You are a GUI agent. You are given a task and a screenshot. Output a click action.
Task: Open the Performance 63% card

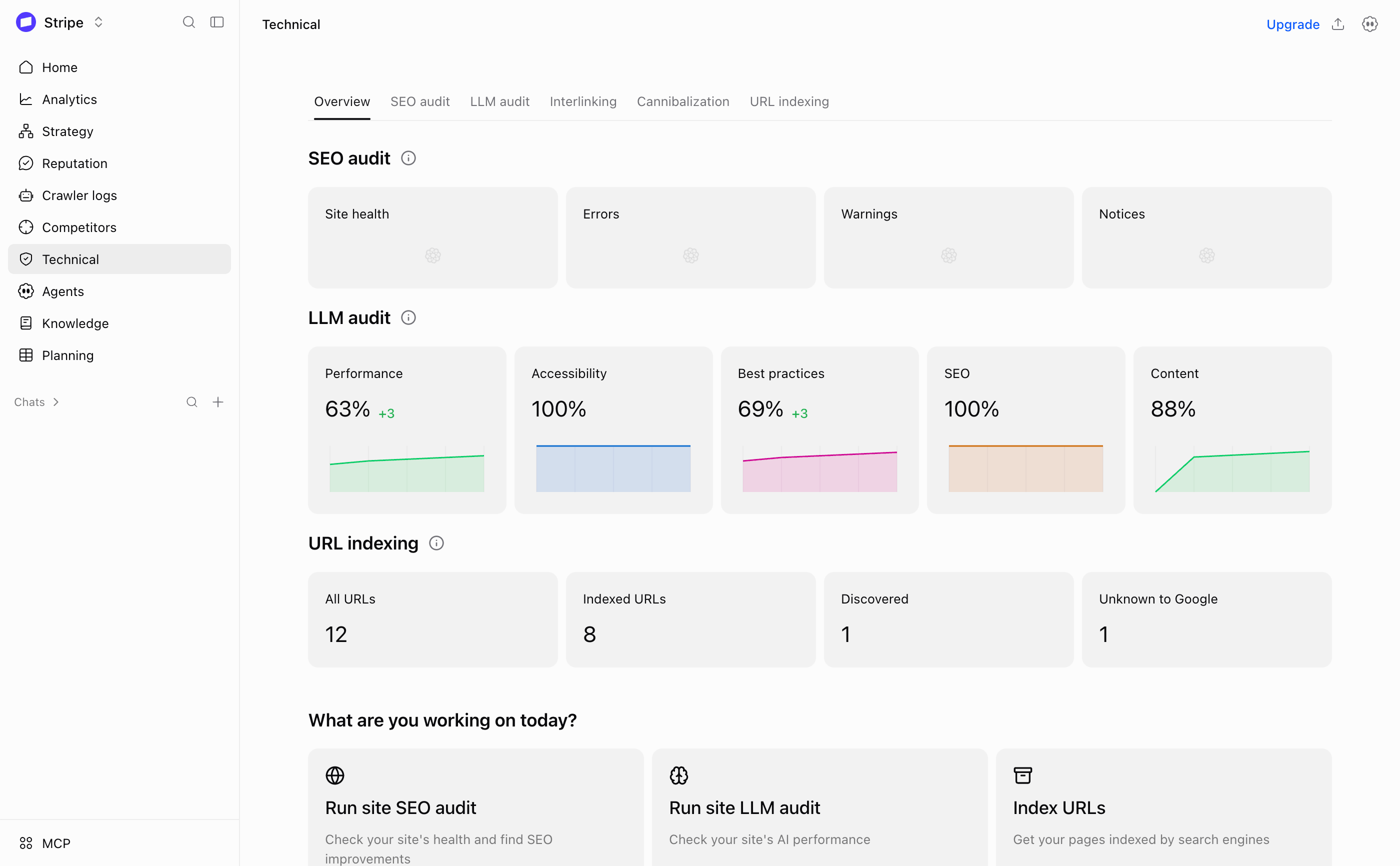406,429
